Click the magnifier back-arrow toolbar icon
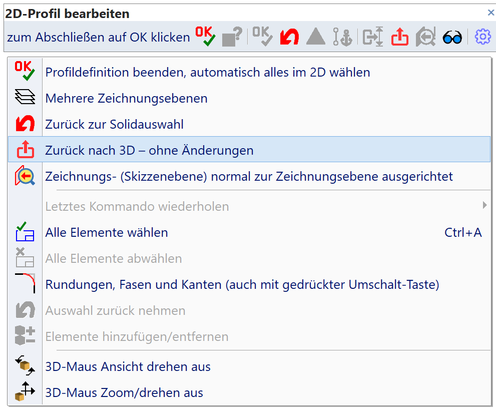 coord(426,37)
